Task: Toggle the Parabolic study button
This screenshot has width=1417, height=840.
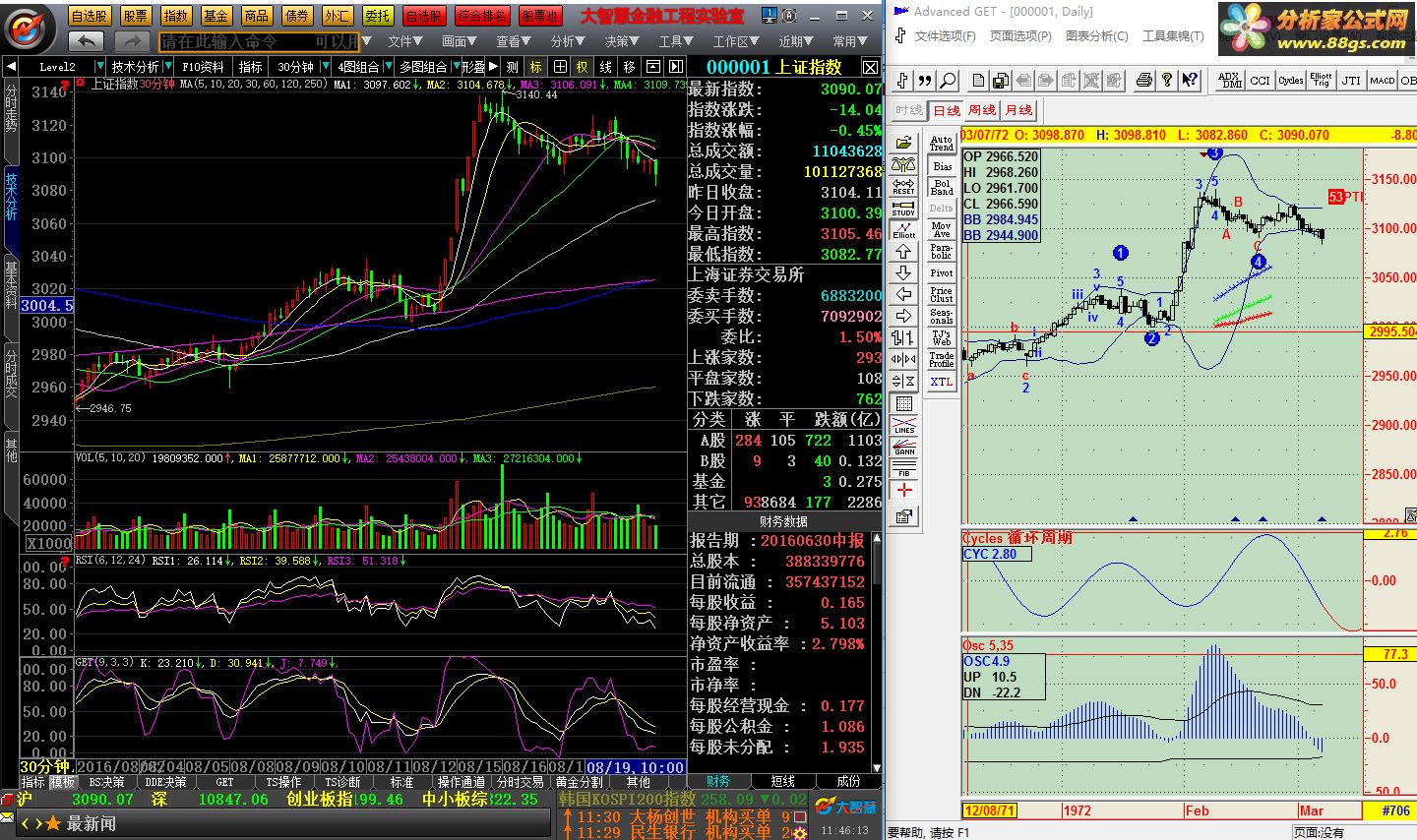Action: 942,252
